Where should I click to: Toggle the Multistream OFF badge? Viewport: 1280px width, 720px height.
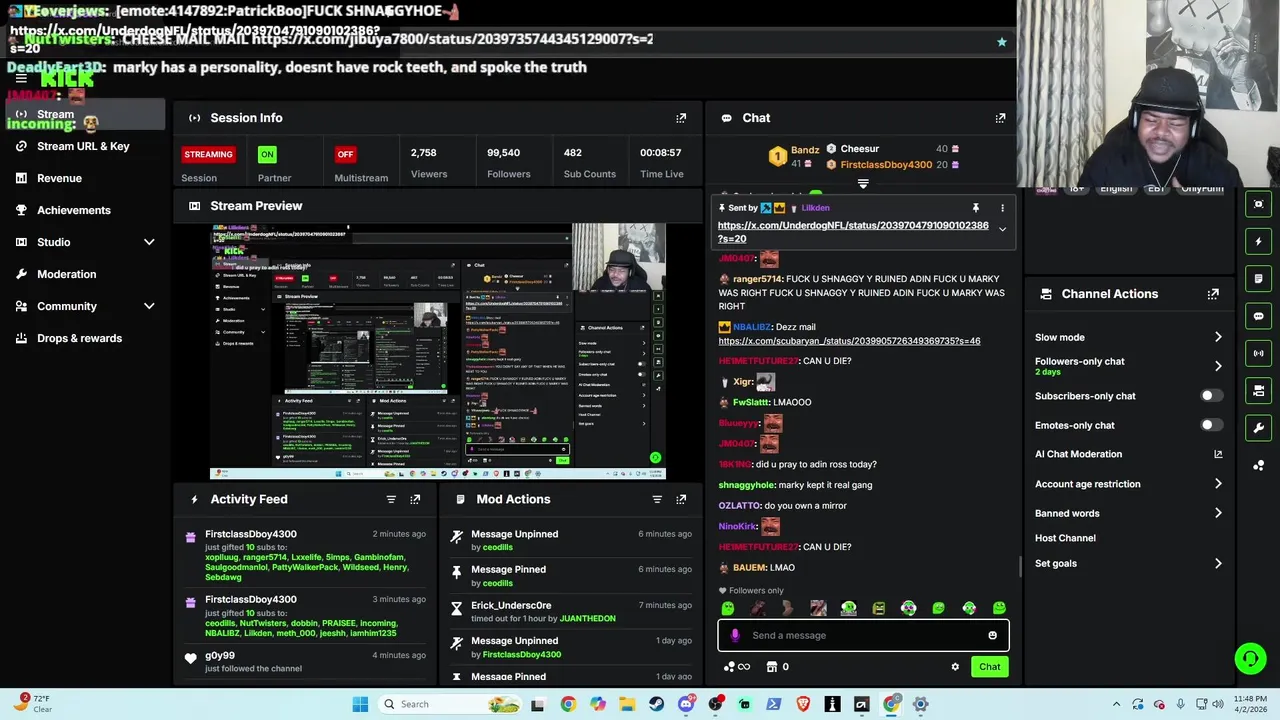pyautogui.click(x=345, y=154)
